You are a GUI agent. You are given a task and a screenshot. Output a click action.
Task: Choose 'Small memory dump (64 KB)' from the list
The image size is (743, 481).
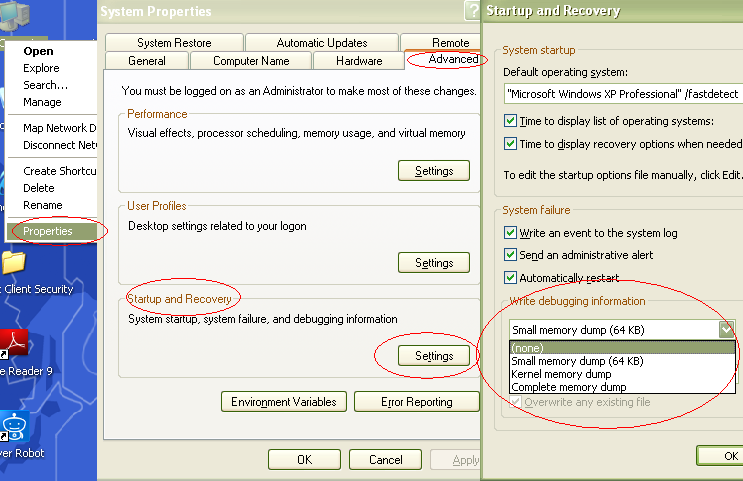click(x=622, y=361)
